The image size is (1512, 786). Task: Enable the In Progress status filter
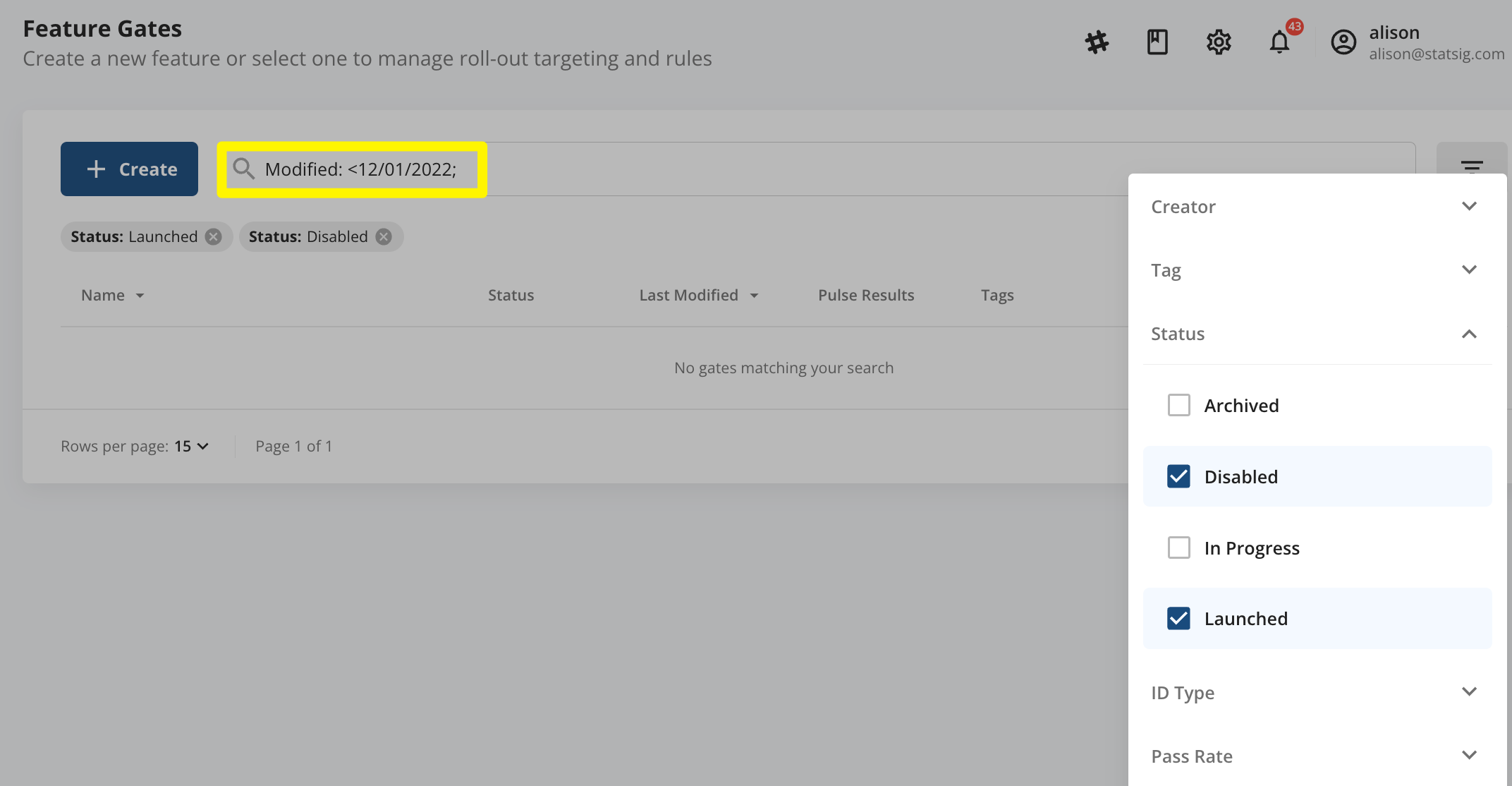click(1178, 548)
